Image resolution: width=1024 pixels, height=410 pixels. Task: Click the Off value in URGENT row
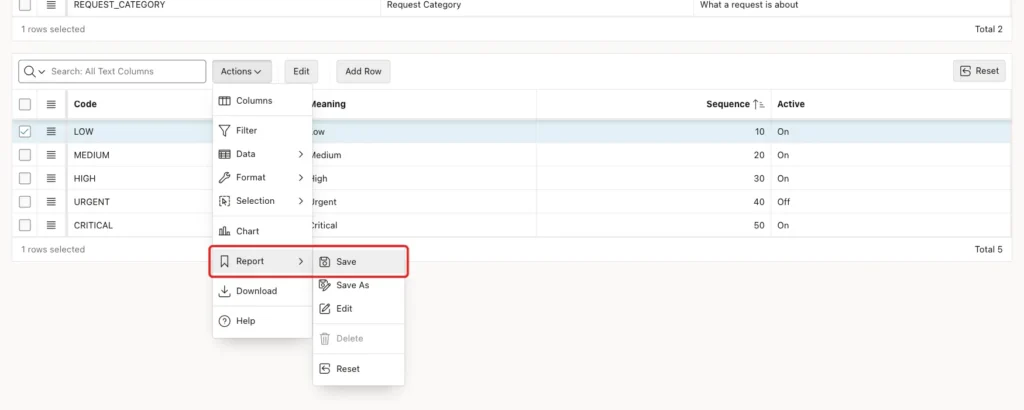(x=783, y=202)
